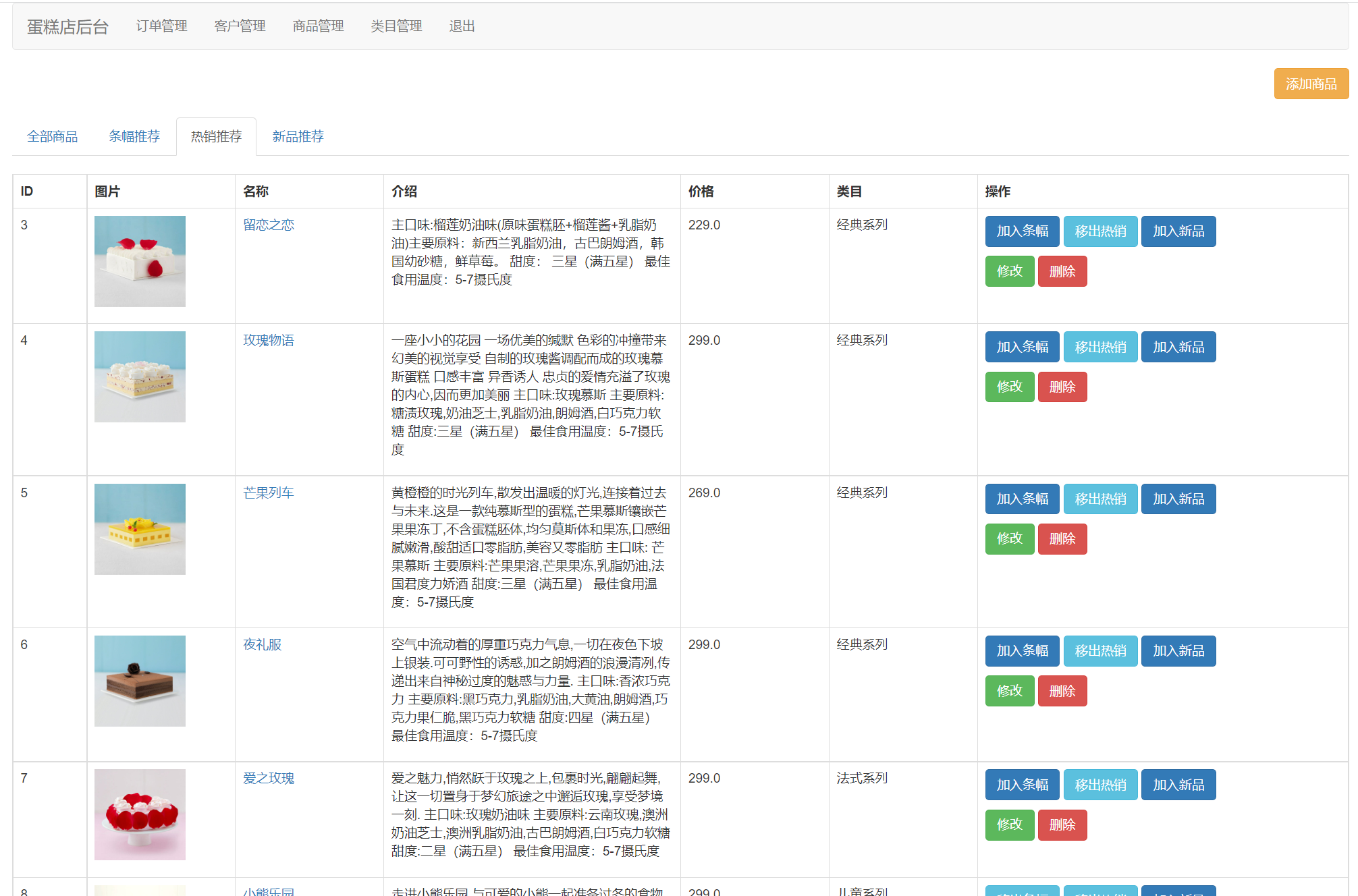1358x896 pixels.
Task: Click the 蛋糕店后台 brand title
Action: (67, 27)
